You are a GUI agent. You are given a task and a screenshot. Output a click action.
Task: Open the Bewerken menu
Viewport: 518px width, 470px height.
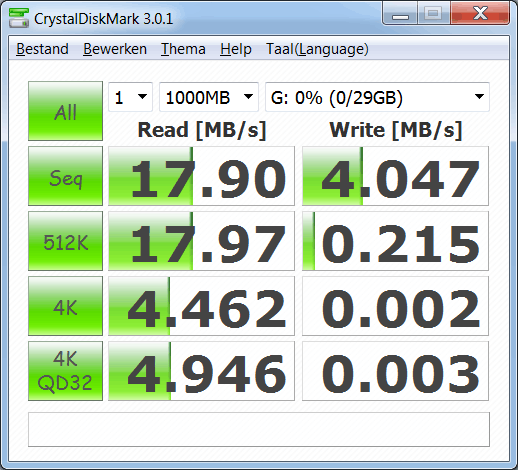115,49
